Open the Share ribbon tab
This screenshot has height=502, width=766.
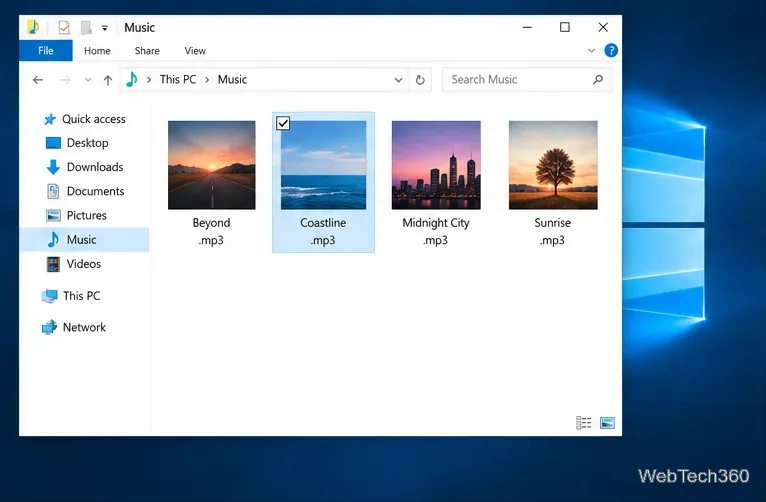tap(147, 51)
